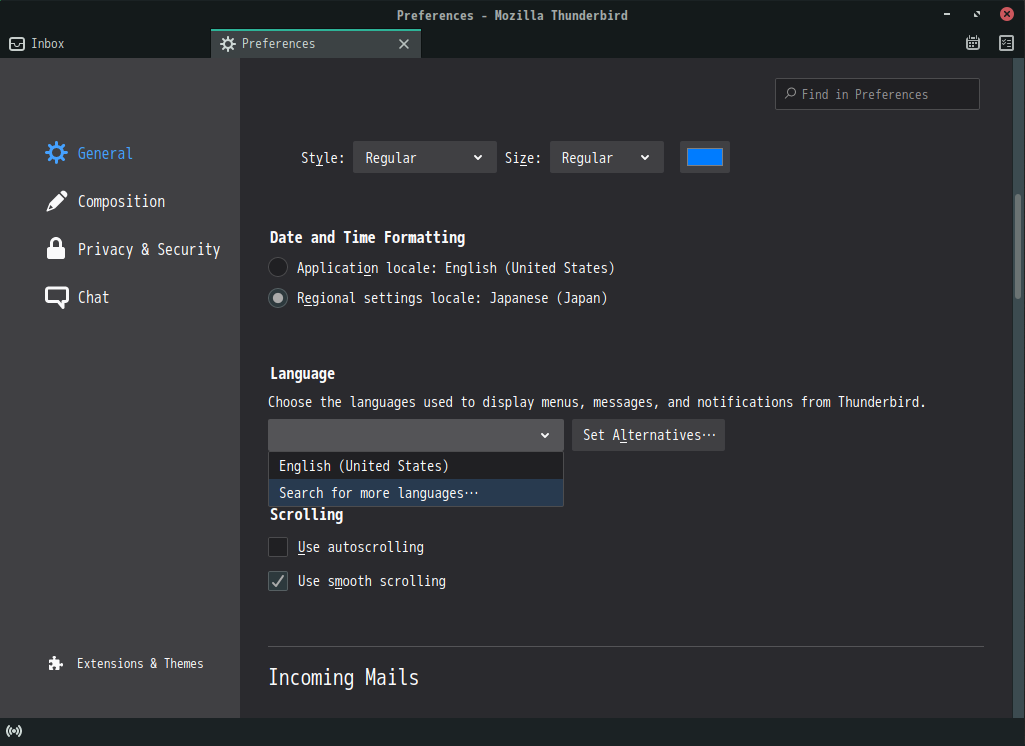The height and width of the screenshot is (746, 1025).
Task: Open the font Style dropdown
Action: coord(424,158)
